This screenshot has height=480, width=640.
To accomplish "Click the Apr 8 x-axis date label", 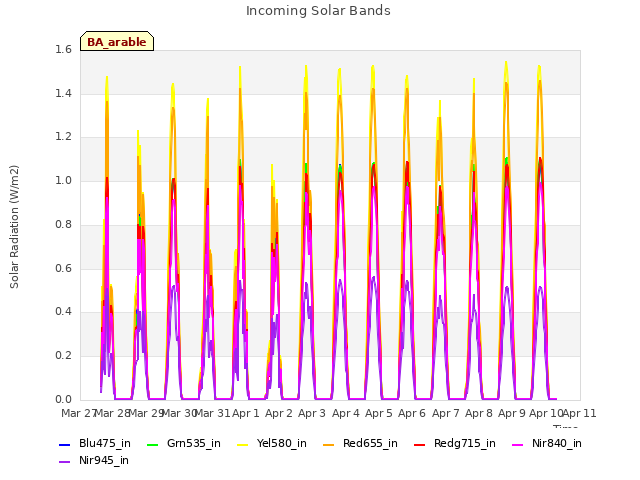I will pyautogui.click(x=479, y=413).
